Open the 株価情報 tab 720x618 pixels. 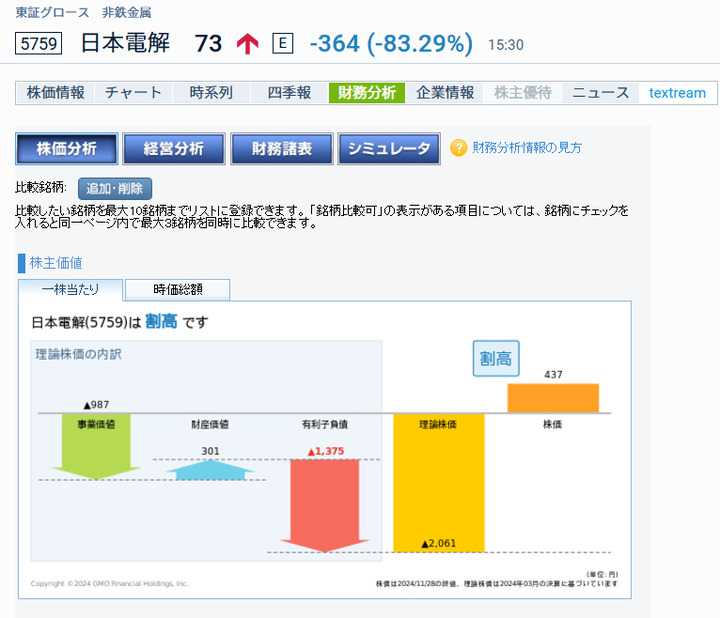[x=55, y=93]
